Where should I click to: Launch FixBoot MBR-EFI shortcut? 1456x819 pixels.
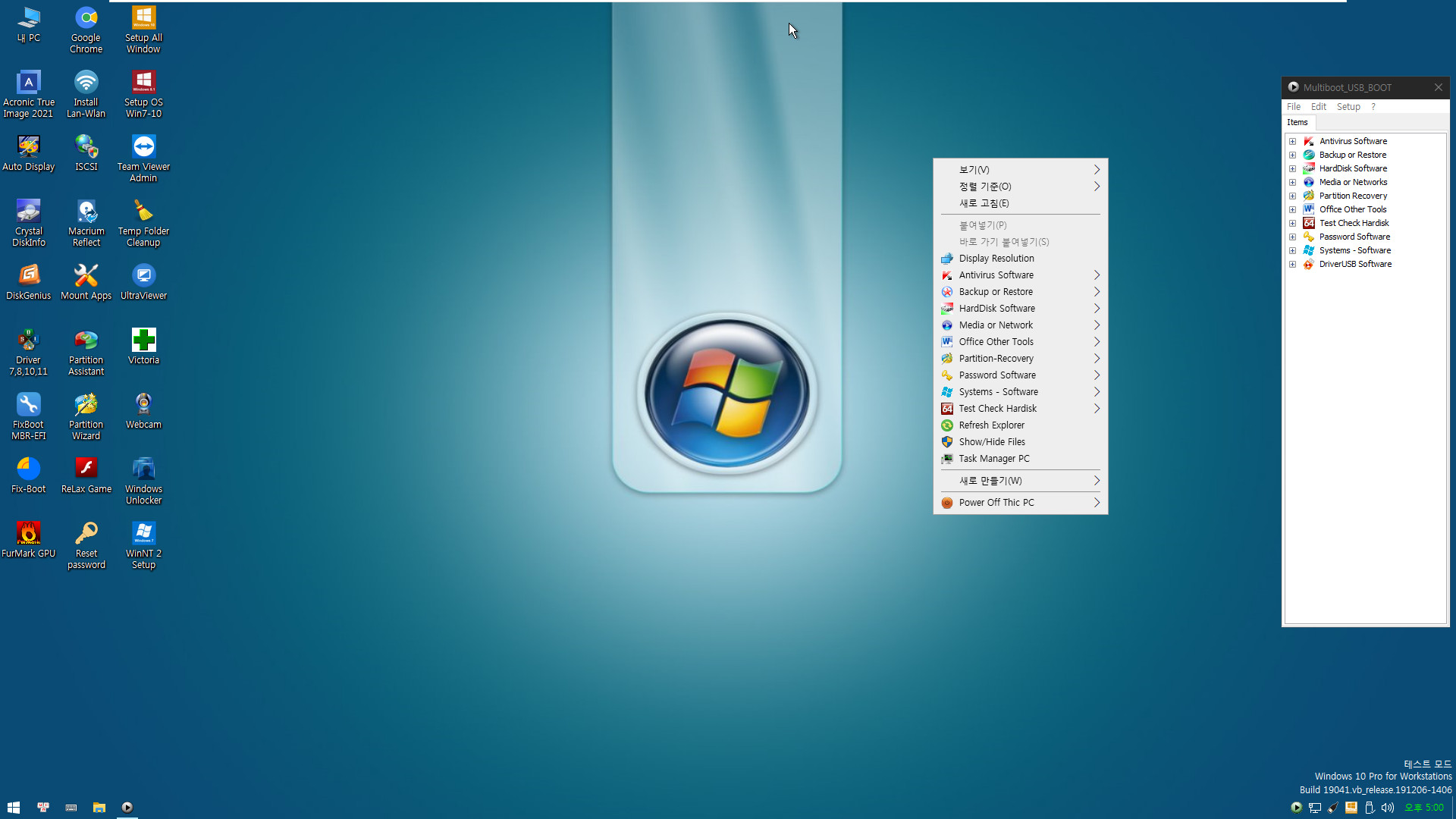tap(29, 416)
